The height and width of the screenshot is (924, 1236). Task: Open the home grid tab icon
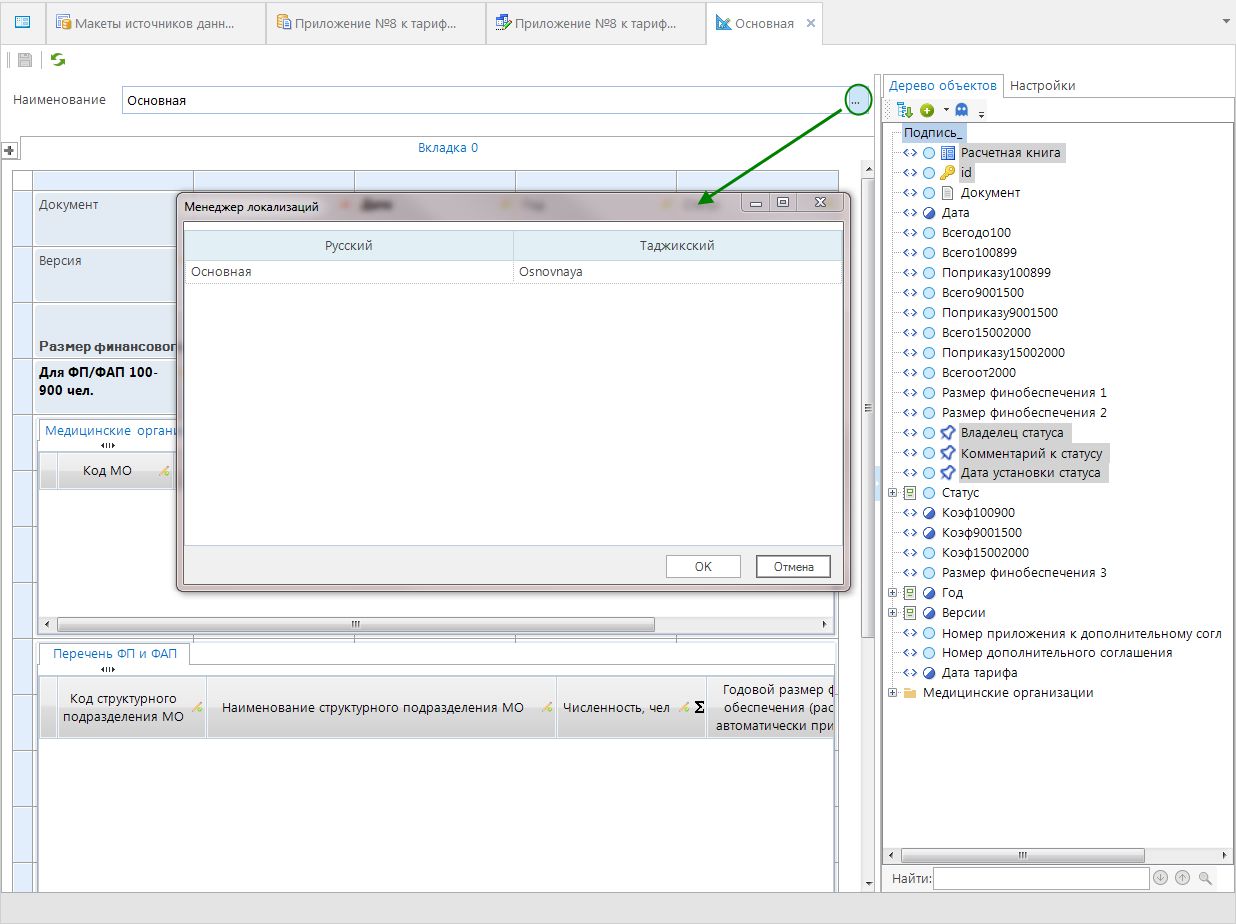coord(22,22)
